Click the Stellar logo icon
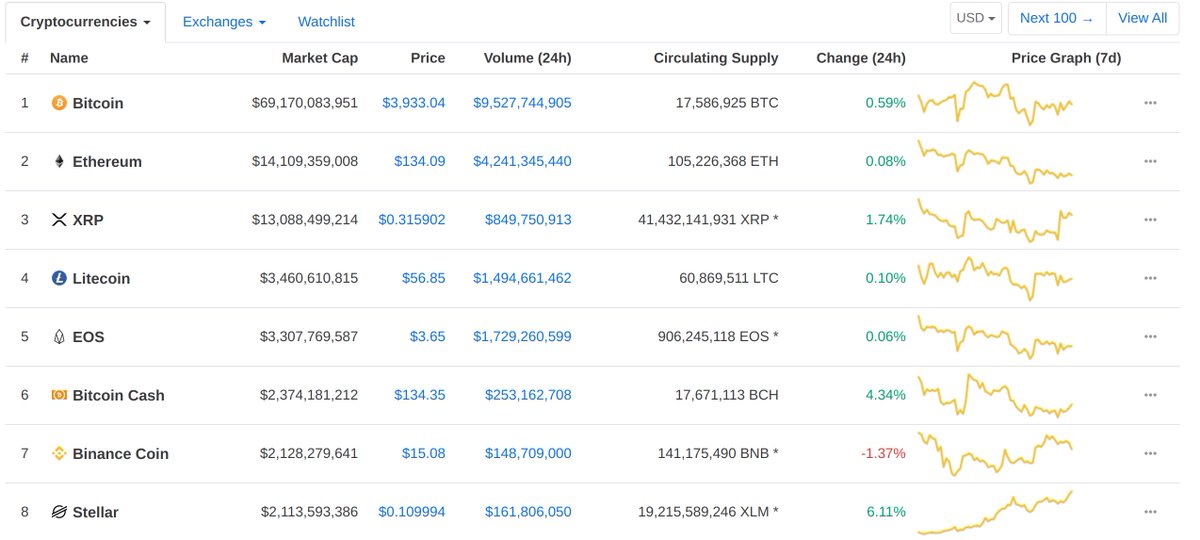 coord(59,512)
